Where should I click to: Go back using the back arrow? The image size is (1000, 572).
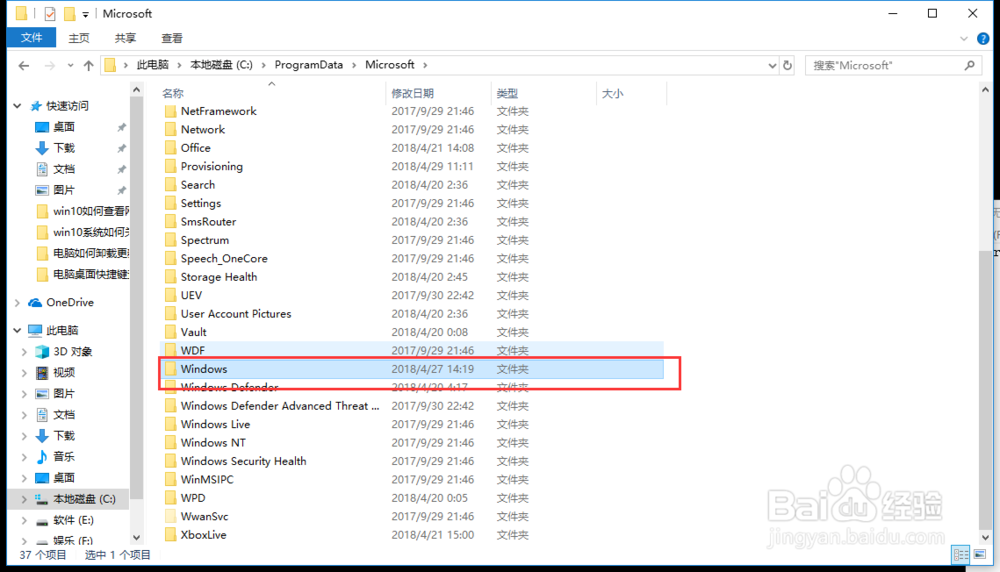[24, 65]
